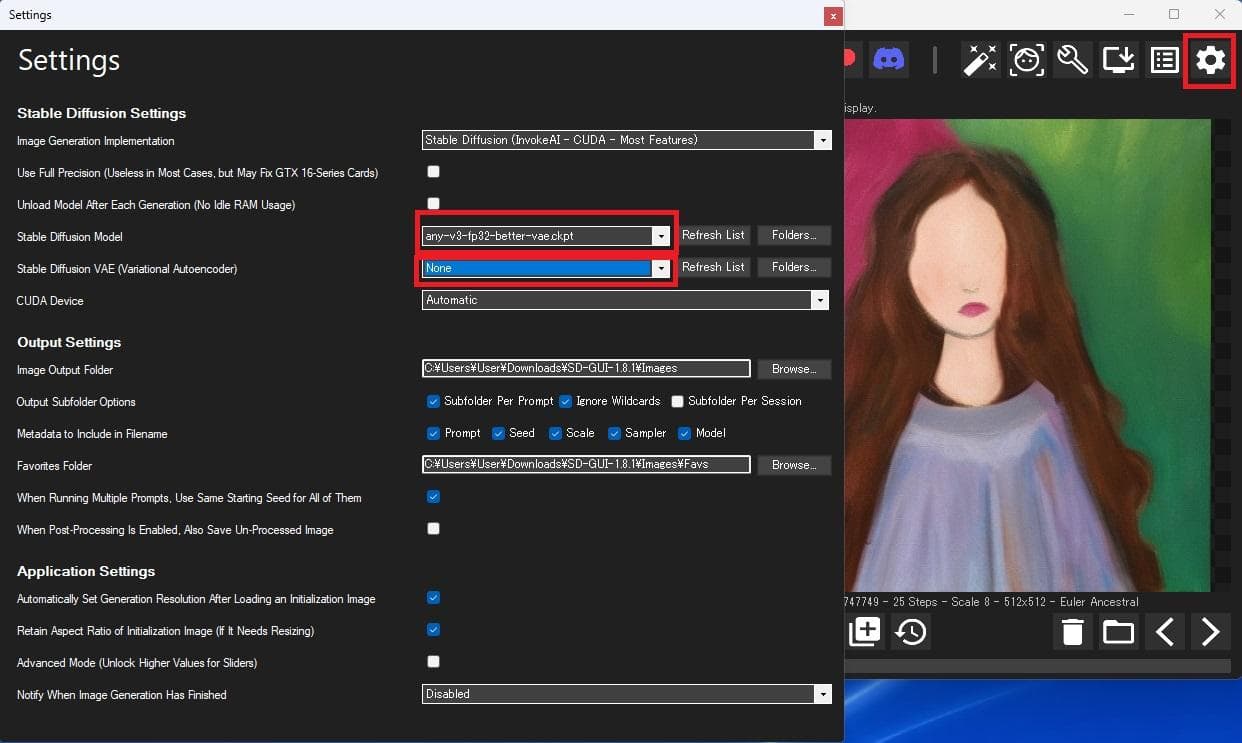Click Browse for the Favorites Folder
The width and height of the screenshot is (1242, 743).
coord(794,465)
